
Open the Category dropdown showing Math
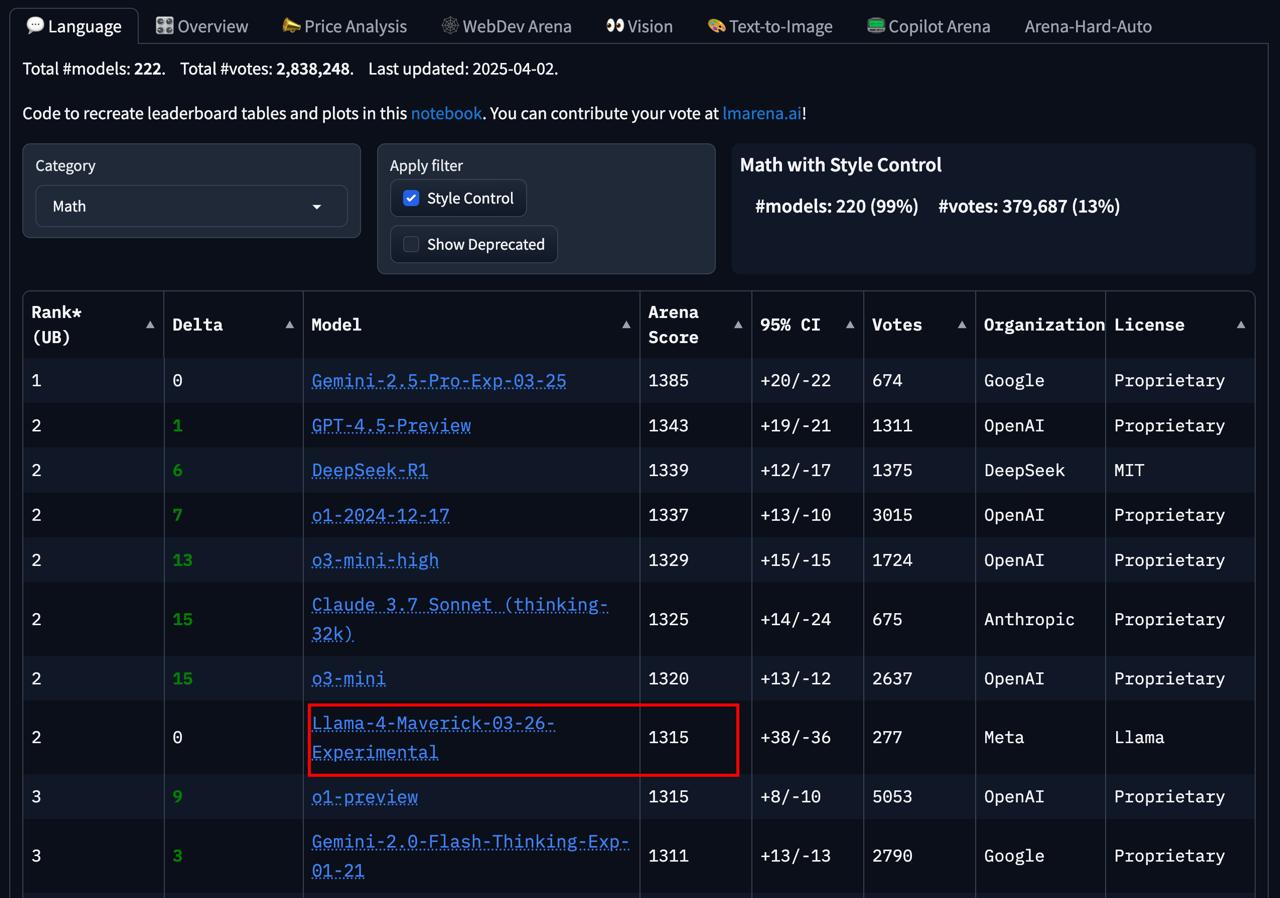click(x=192, y=206)
